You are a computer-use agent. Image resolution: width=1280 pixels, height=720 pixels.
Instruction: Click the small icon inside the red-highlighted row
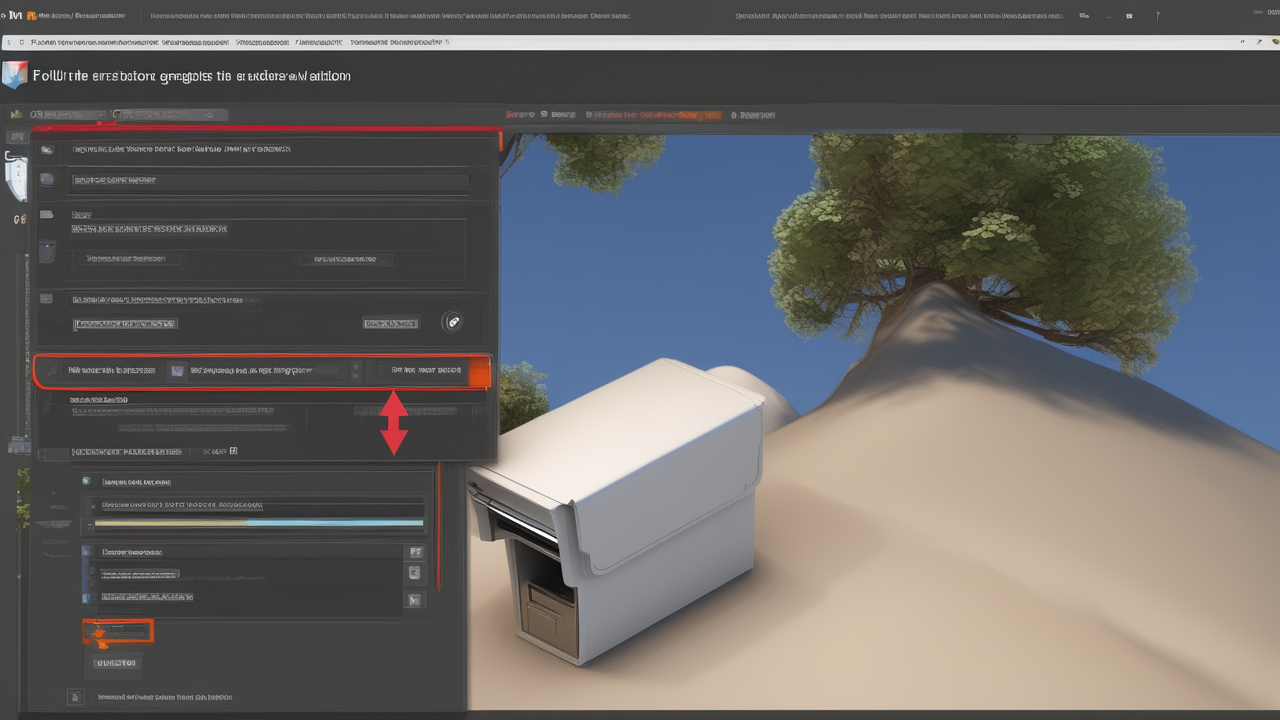click(177, 370)
